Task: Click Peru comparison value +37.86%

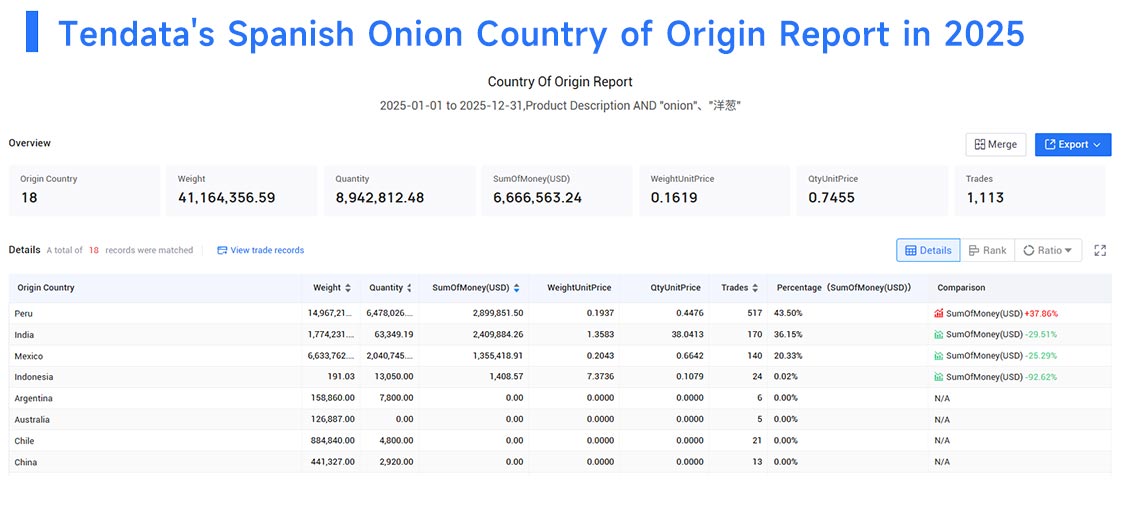Action: [1041, 314]
